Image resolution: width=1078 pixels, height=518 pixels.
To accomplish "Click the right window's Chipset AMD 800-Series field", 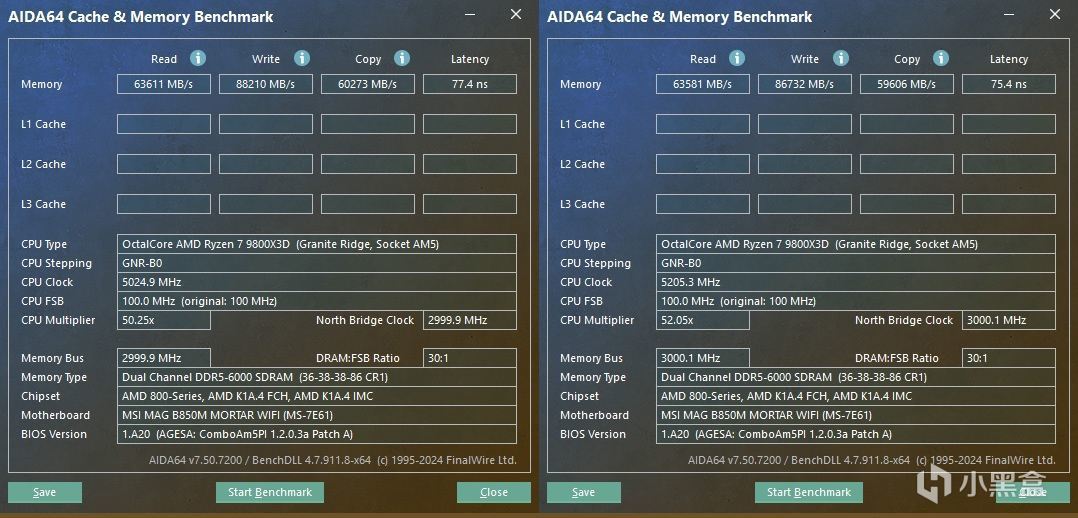I will point(856,396).
